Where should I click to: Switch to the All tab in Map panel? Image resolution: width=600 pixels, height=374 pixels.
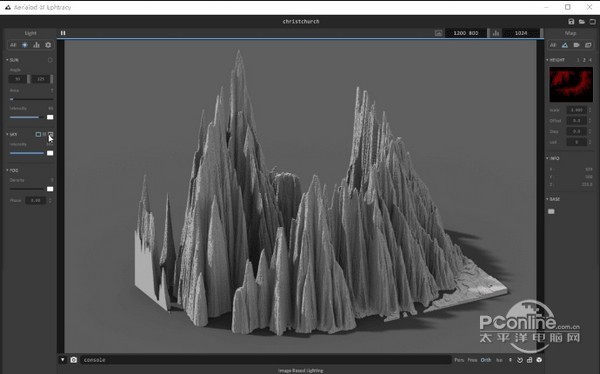(553, 45)
